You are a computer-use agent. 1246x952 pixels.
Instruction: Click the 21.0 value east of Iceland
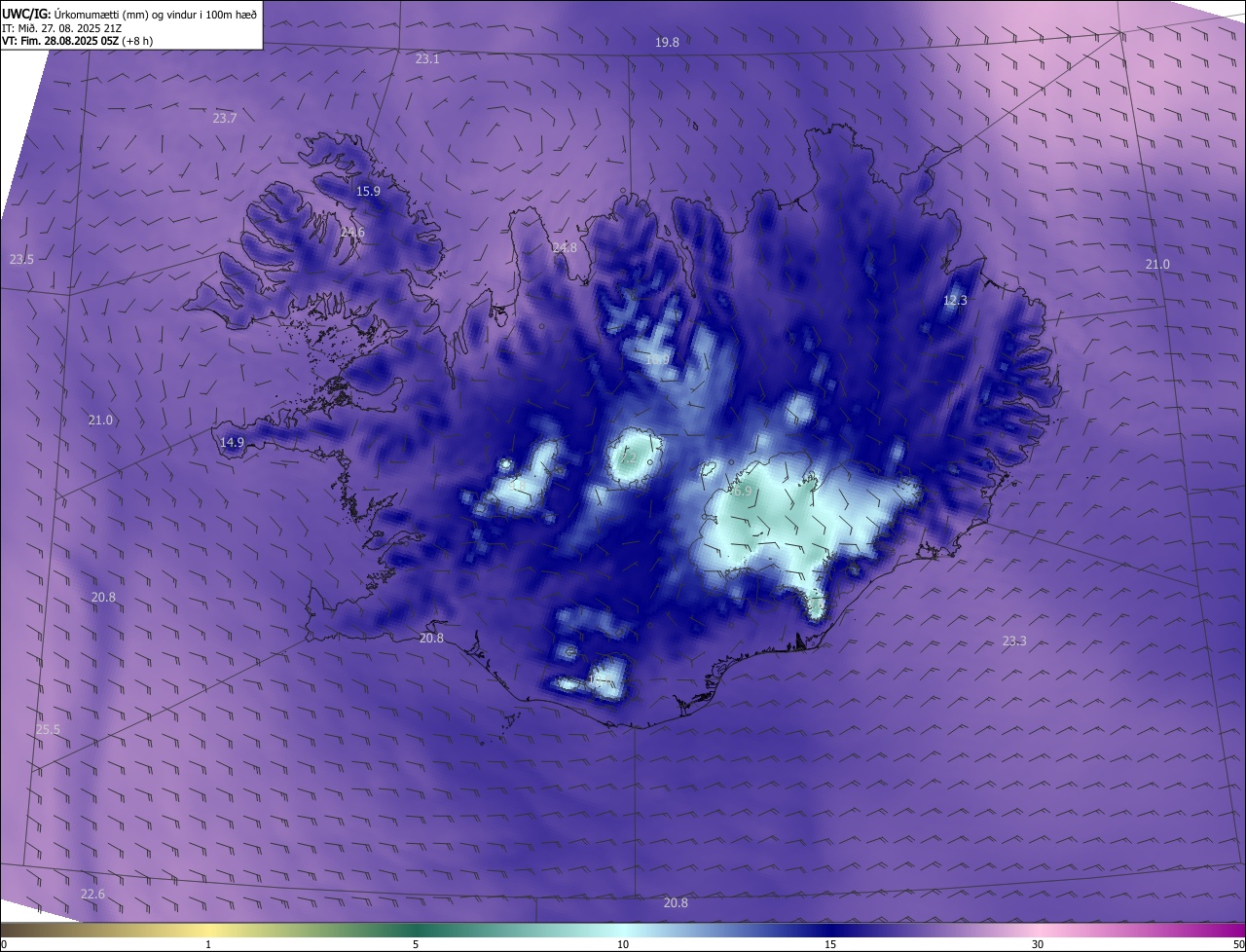(1157, 265)
